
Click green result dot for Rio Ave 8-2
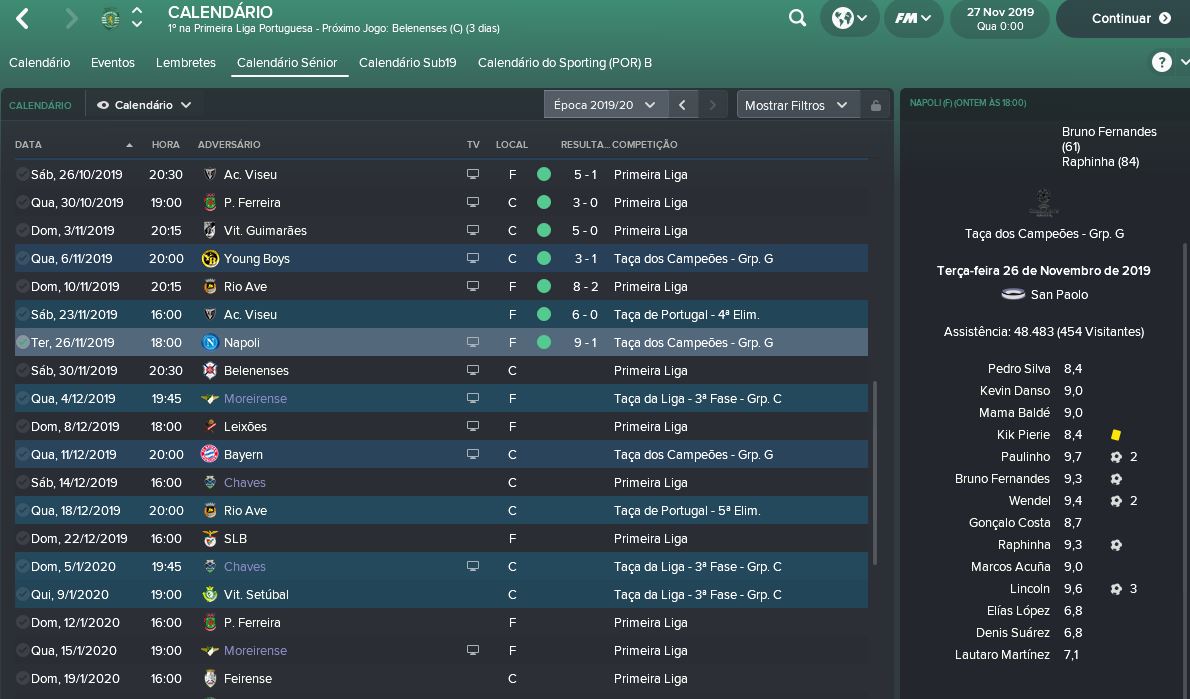(543, 286)
